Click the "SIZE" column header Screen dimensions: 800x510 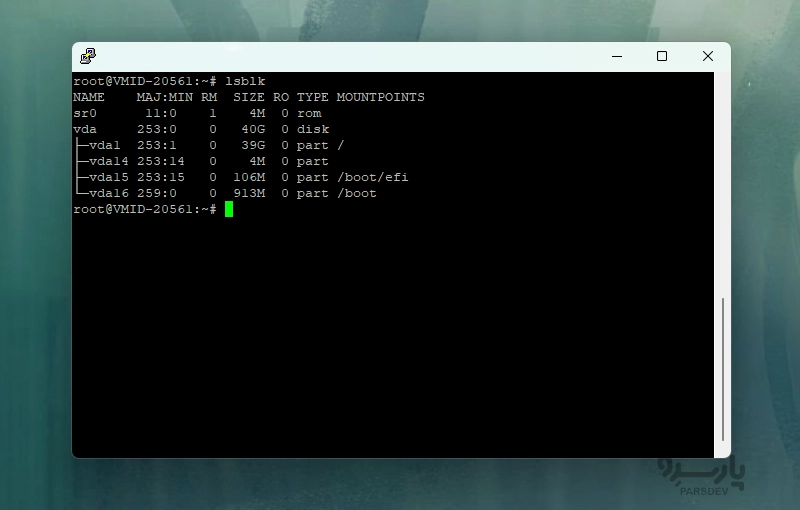(x=249, y=97)
